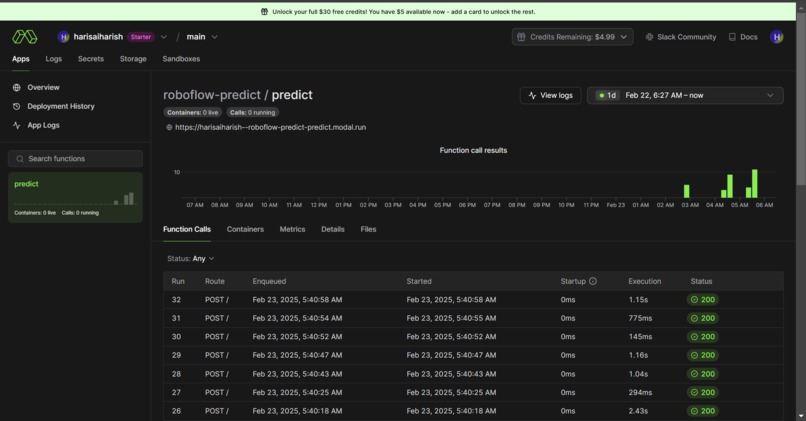This screenshot has width=806, height=421.
Task: Open run 30 row
Action: click(x=473, y=337)
